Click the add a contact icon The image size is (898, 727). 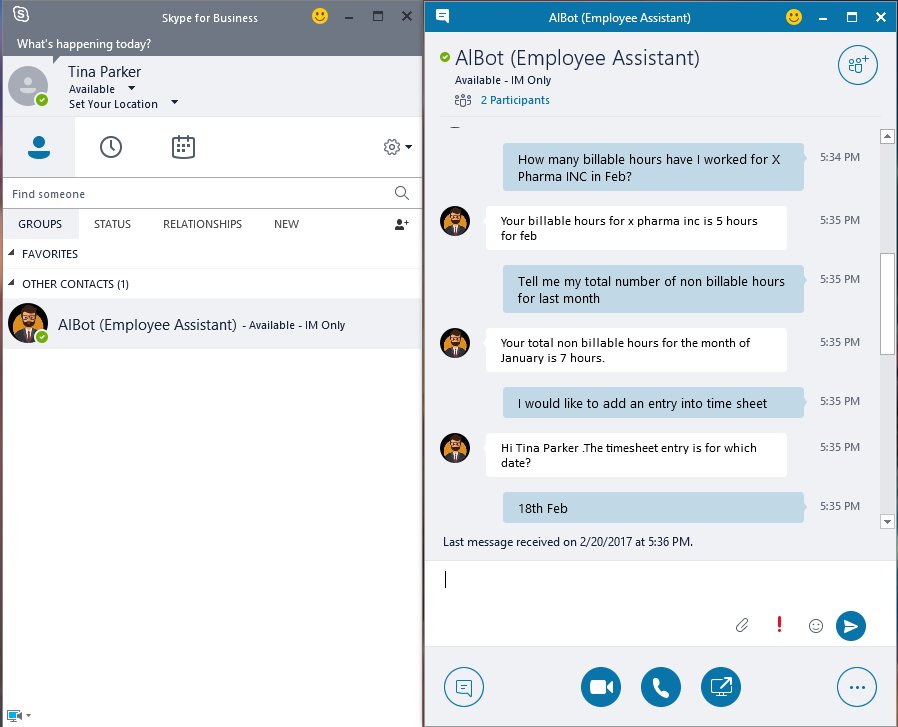[401, 224]
